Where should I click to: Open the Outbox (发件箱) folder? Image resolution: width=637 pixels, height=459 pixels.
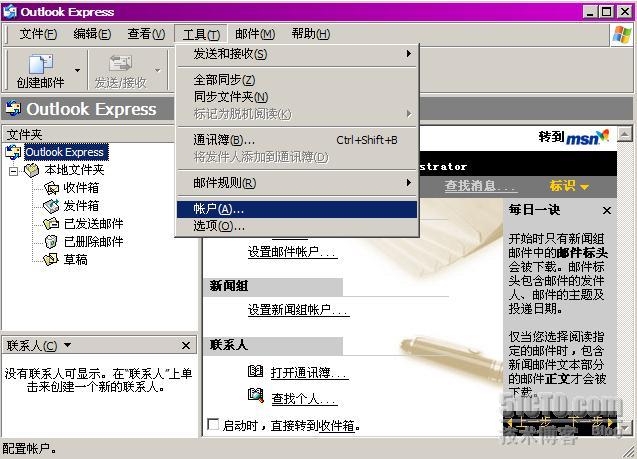coord(52,206)
